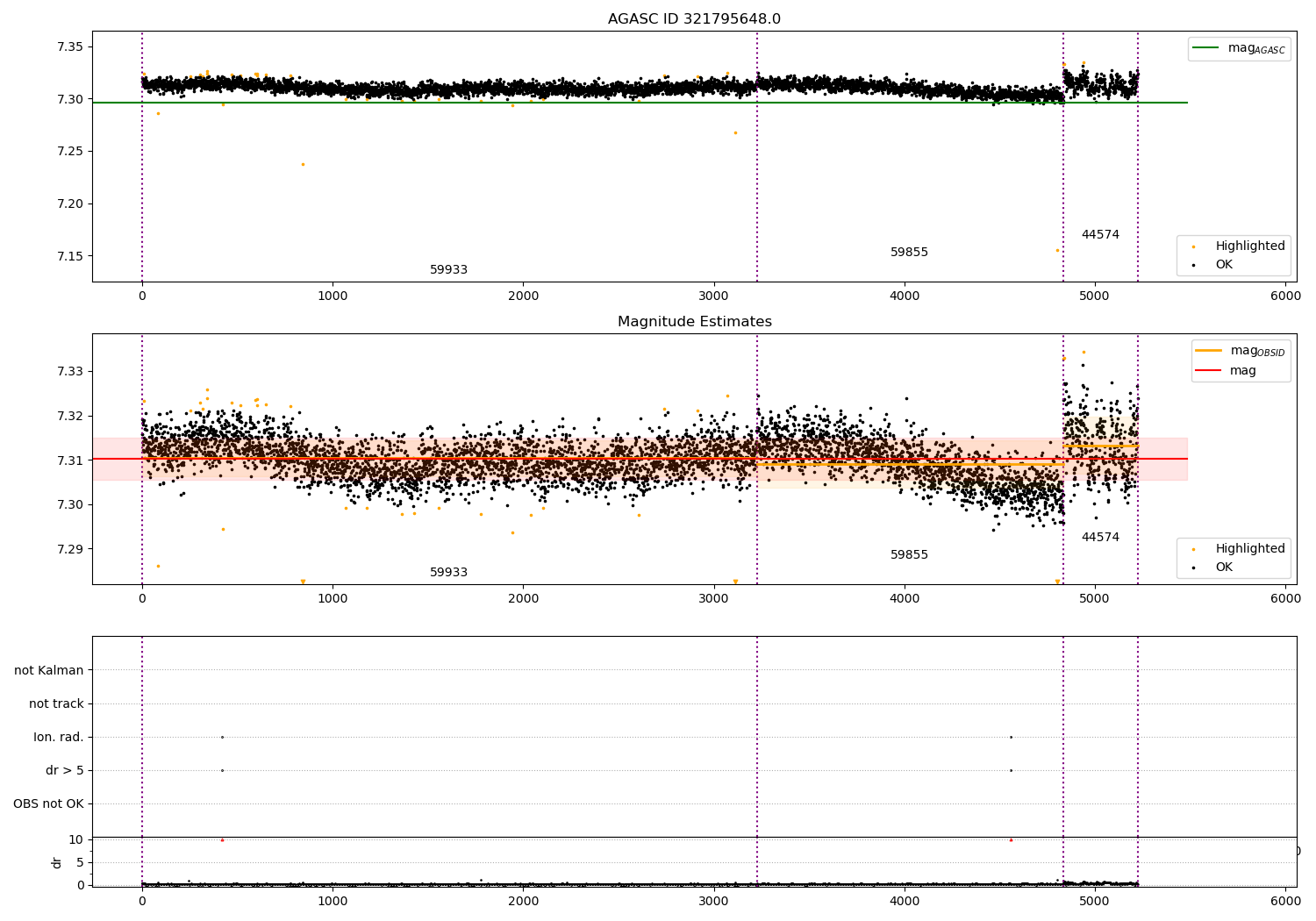Click the 'dr > 5' flag dot near 420
The height and width of the screenshot is (921, 1316).
(x=222, y=770)
